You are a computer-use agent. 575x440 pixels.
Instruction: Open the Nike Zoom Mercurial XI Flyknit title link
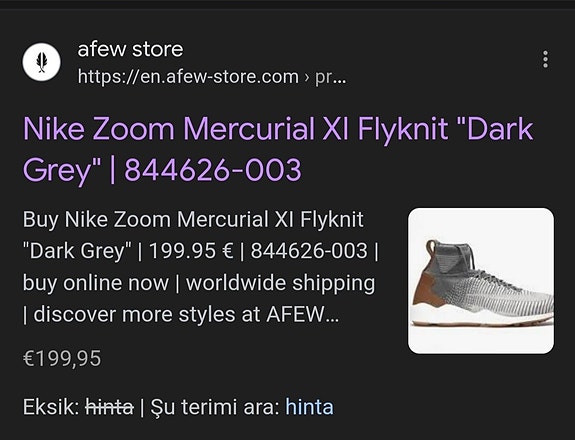click(x=278, y=149)
